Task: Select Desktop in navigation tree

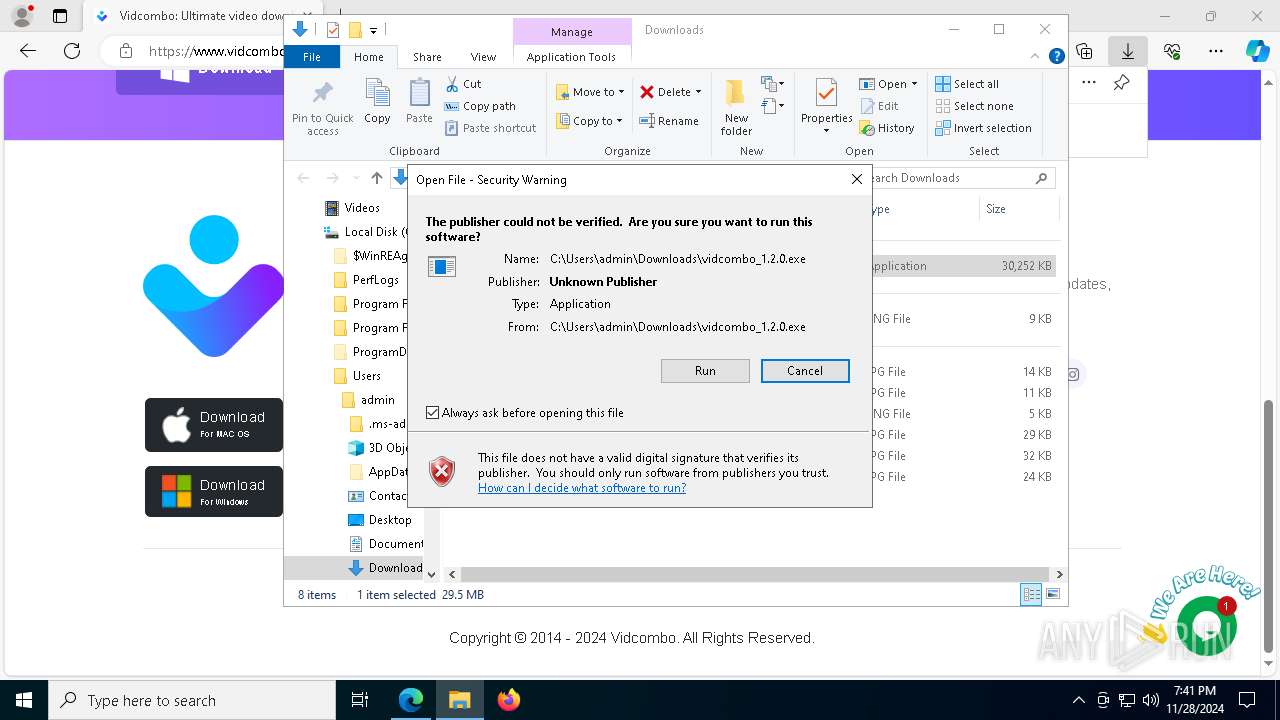Action: [x=380, y=520]
